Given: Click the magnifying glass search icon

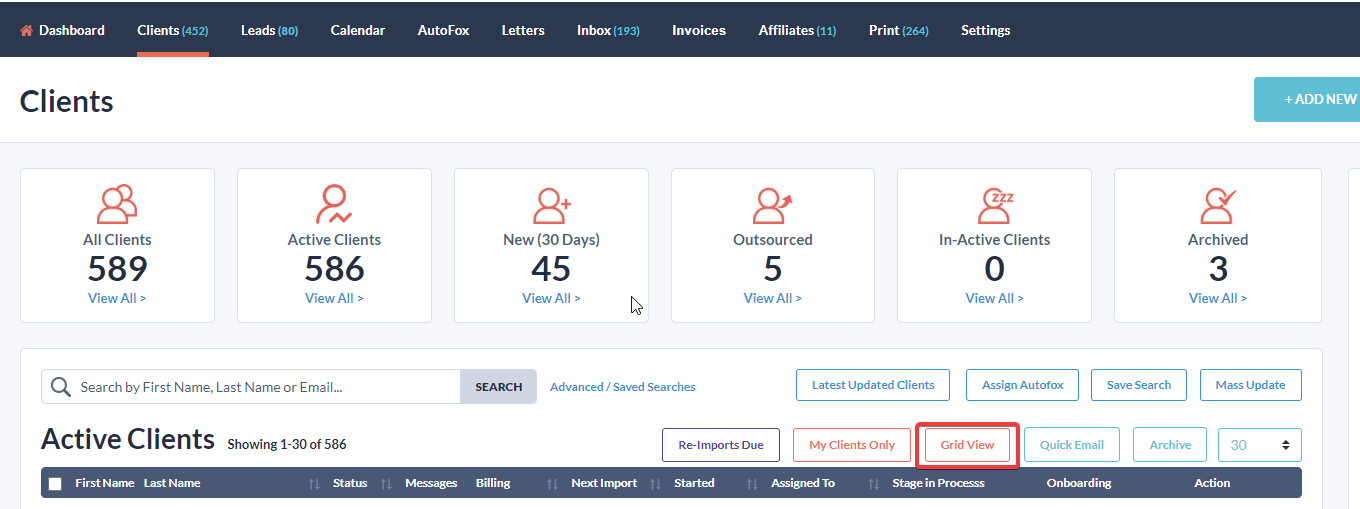Looking at the screenshot, I should tap(61, 387).
